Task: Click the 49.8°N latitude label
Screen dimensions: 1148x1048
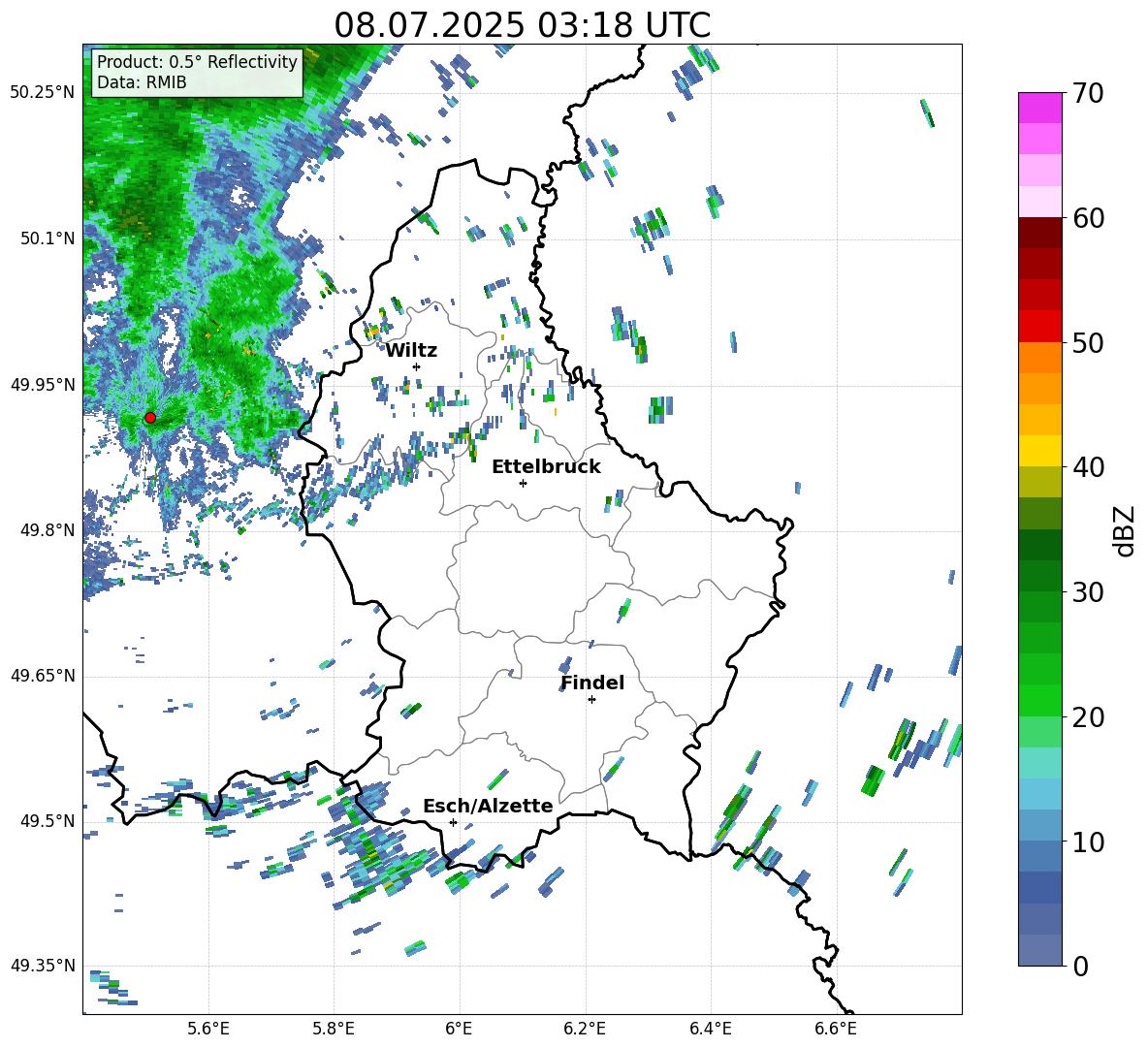Action: coord(48,530)
